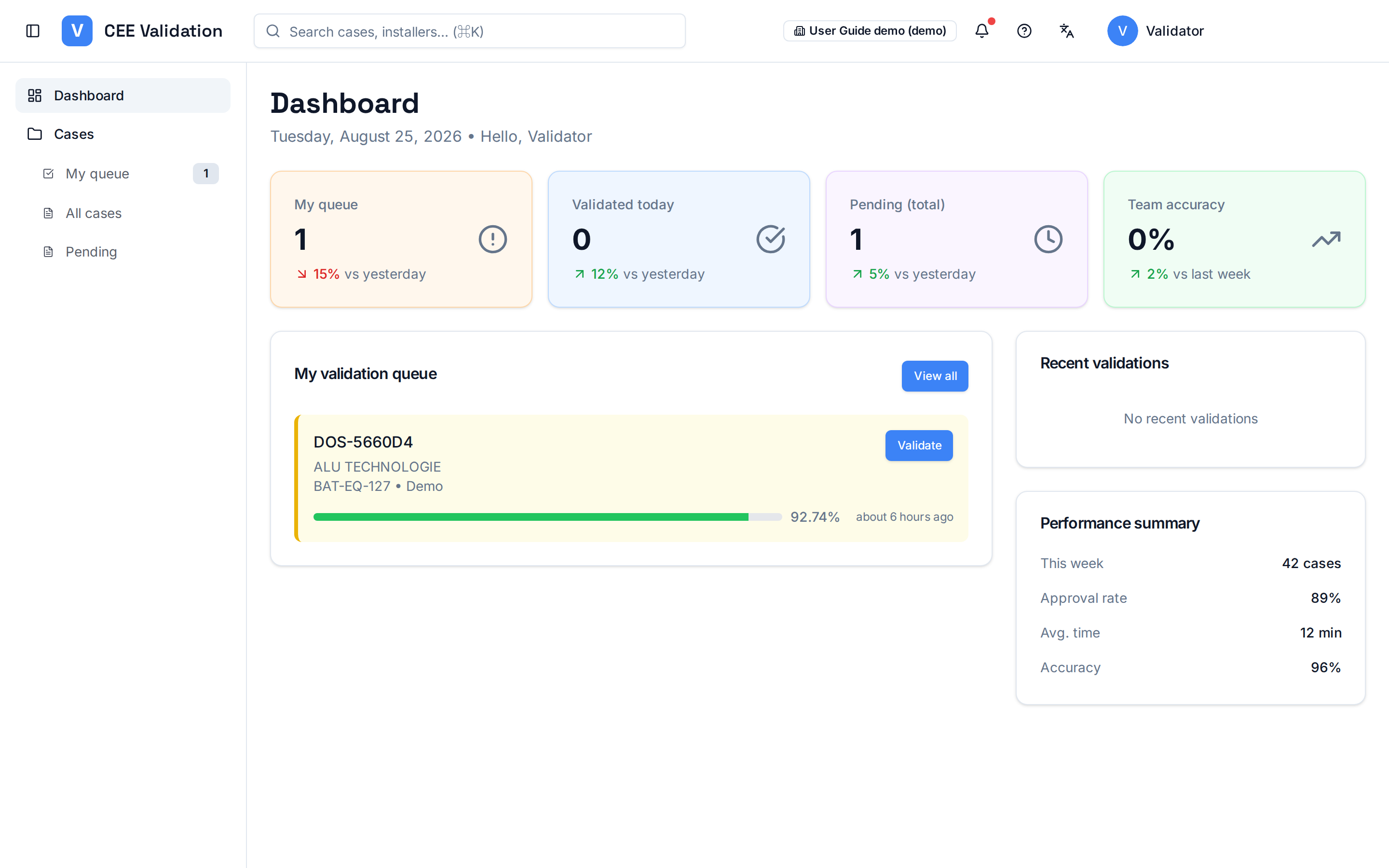This screenshot has width=1389, height=868.
Task: Click the All cases document icon
Action: coord(48,213)
